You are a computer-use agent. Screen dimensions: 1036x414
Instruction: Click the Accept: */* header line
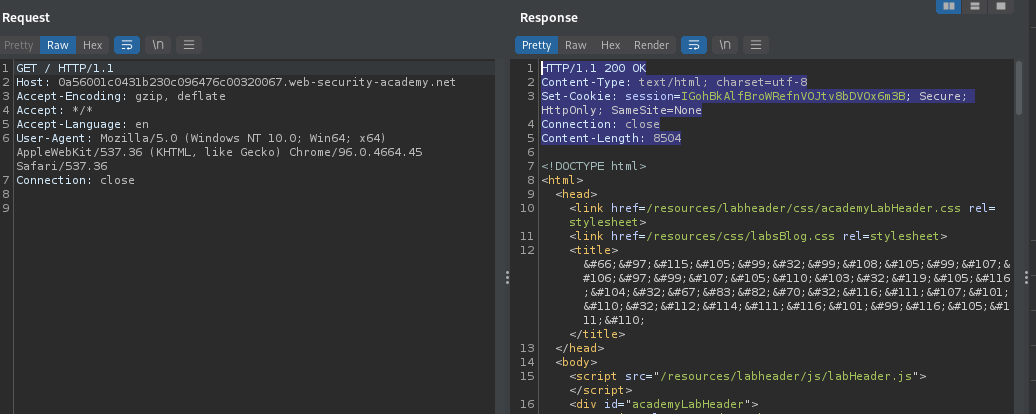(x=54, y=110)
